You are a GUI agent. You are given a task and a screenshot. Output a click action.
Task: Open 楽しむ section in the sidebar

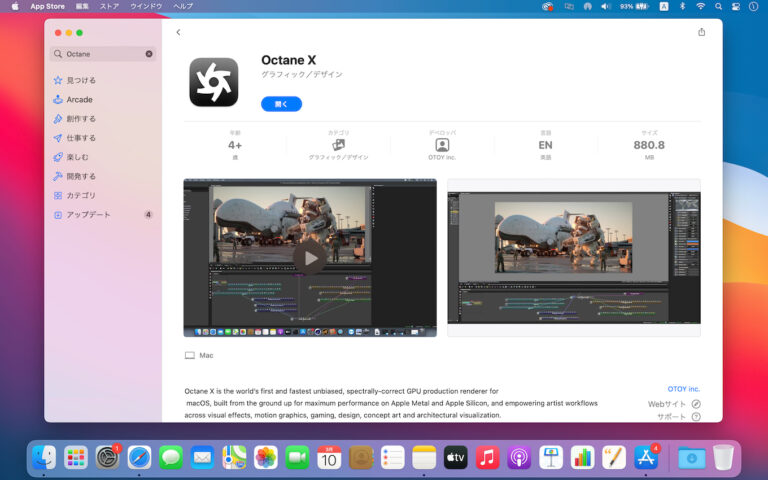[x=77, y=157]
